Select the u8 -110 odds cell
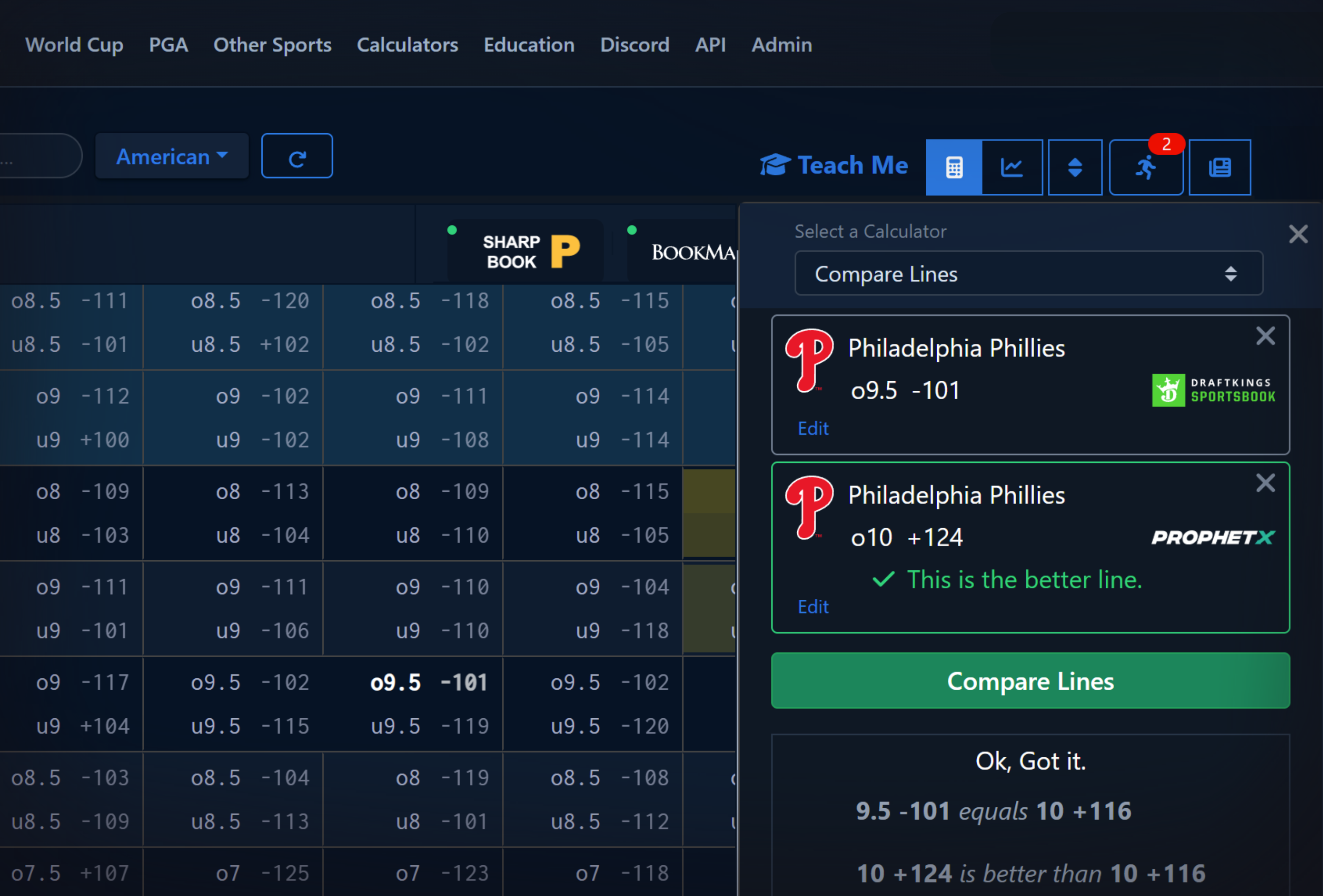The width and height of the screenshot is (1323, 896). 442,535
